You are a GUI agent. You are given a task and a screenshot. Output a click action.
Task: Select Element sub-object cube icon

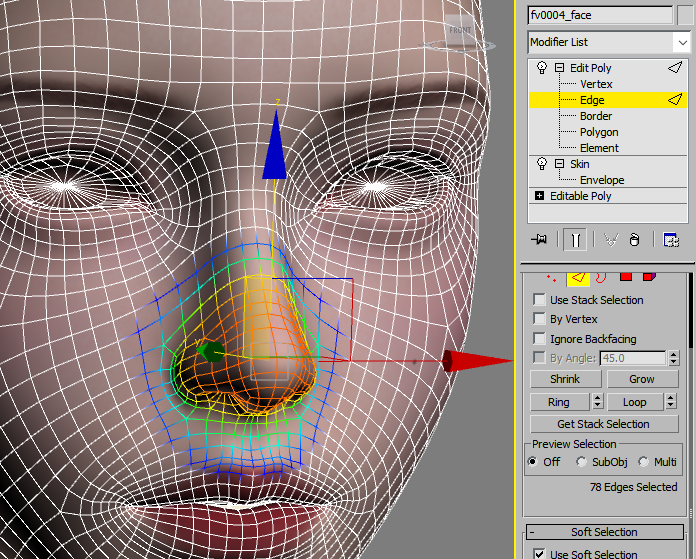[649, 277]
